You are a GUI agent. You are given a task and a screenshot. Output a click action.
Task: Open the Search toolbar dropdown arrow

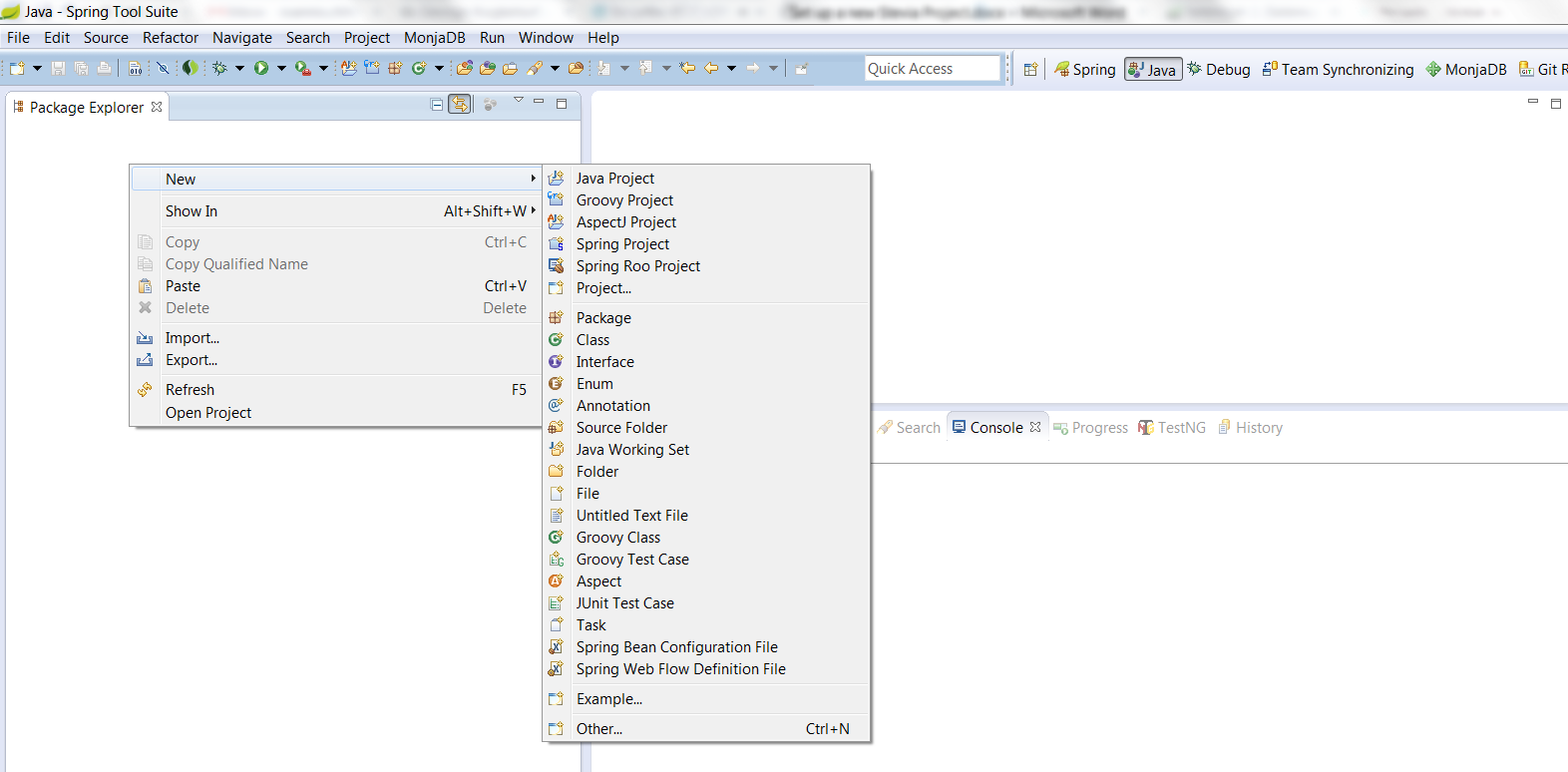pos(555,68)
